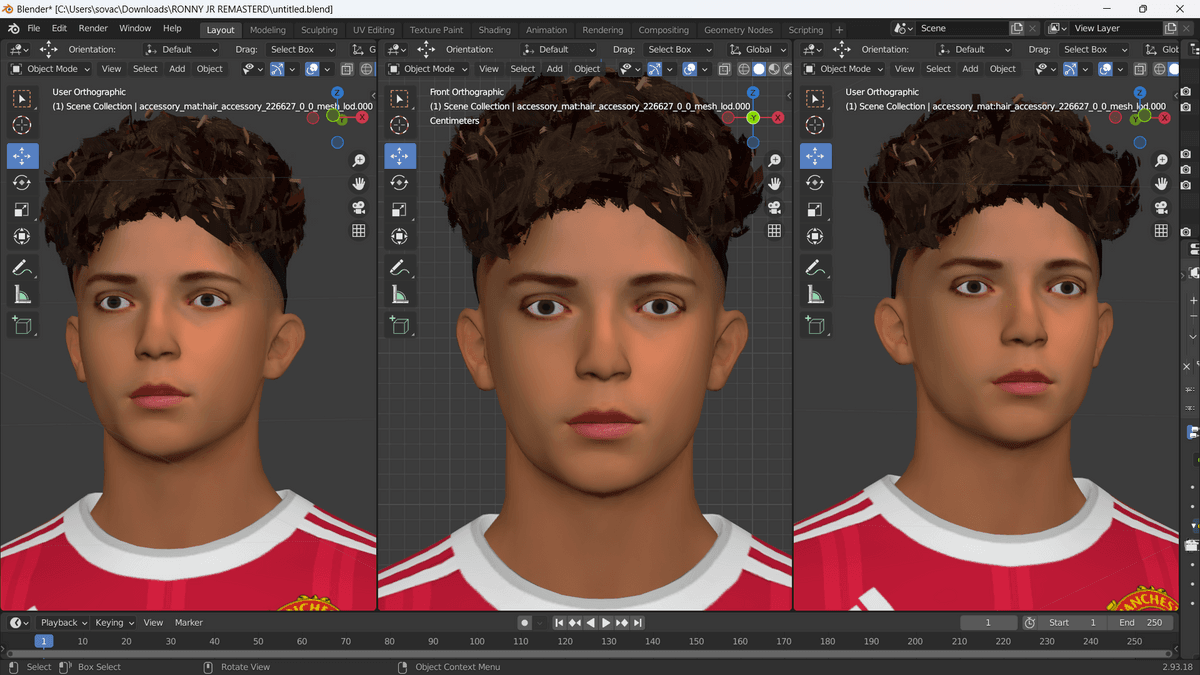Select the Annotate tool in left viewport
The width and height of the screenshot is (1200, 675).
click(x=22, y=267)
